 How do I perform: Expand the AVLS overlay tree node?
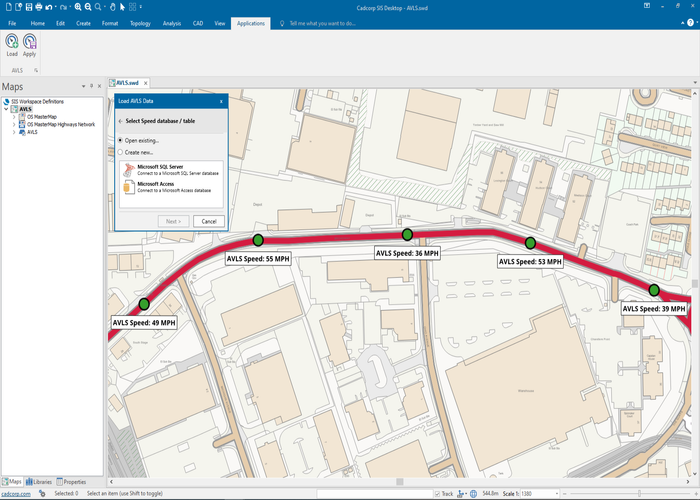(14, 132)
